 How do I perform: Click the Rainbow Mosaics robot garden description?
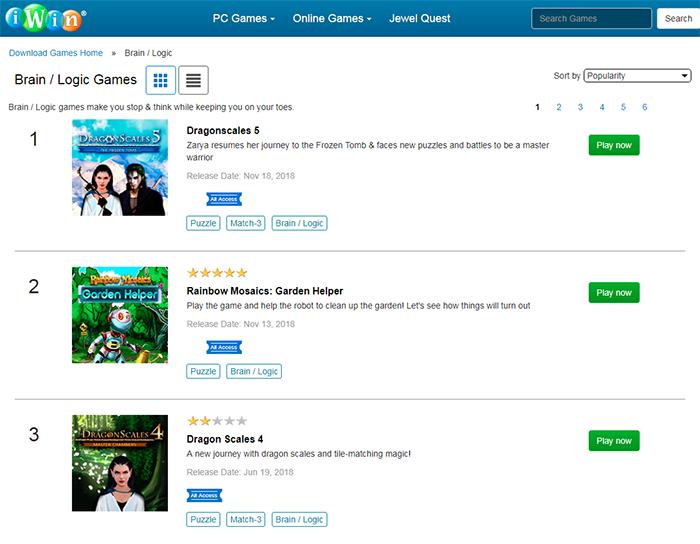click(x=358, y=306)
